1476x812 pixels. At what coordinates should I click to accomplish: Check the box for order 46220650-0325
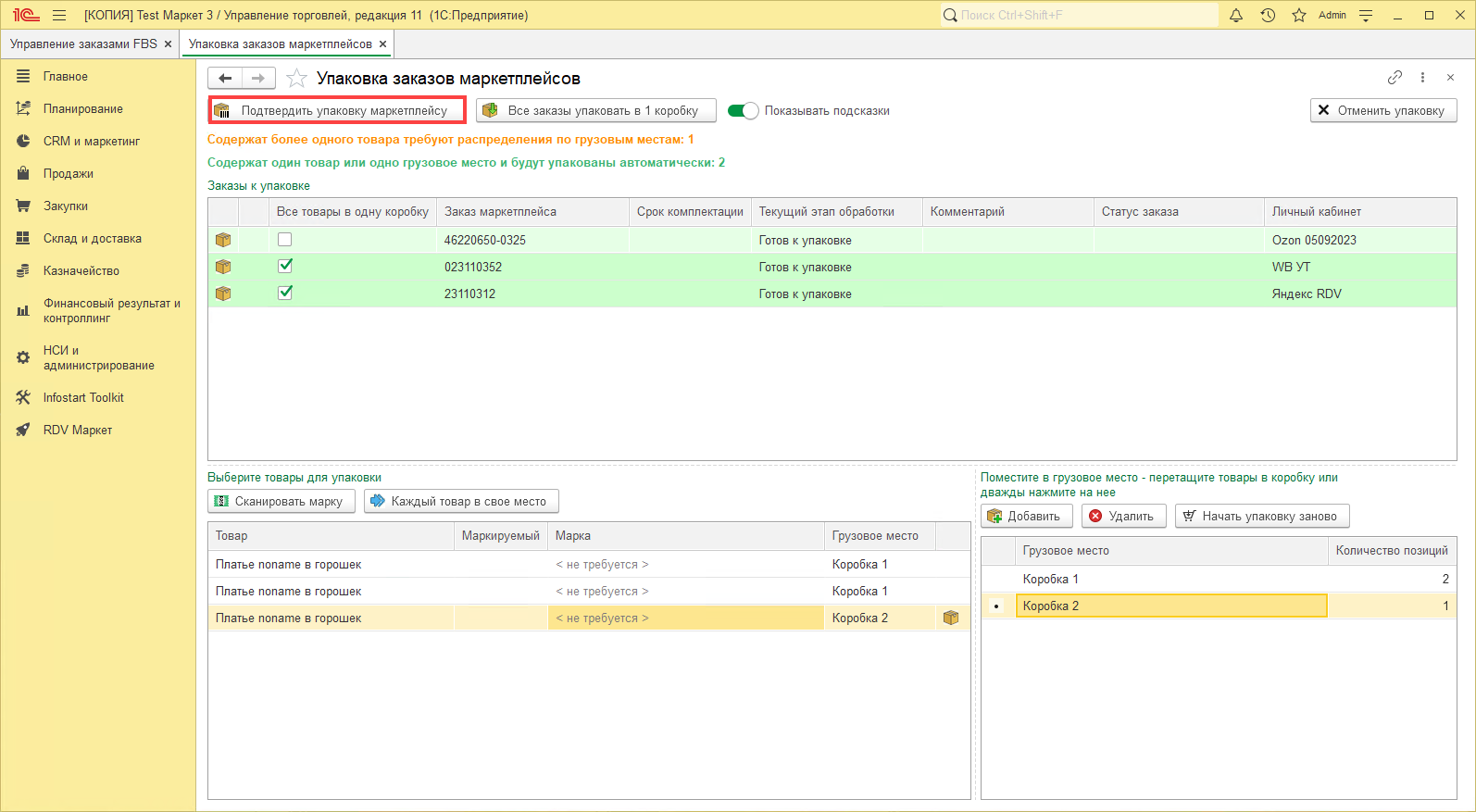(285, 240)
